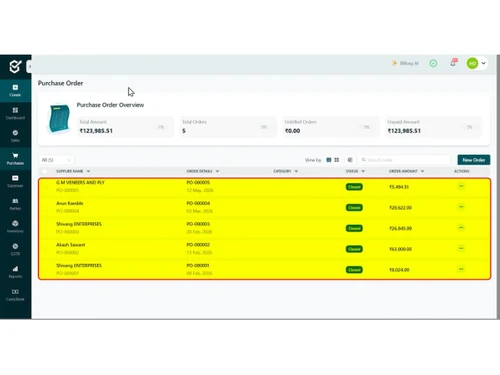Open actions menu for Arun Kamble order
The width and height of the screenshot is (500, 375).
pyautogui.click(x=461, y=207)
